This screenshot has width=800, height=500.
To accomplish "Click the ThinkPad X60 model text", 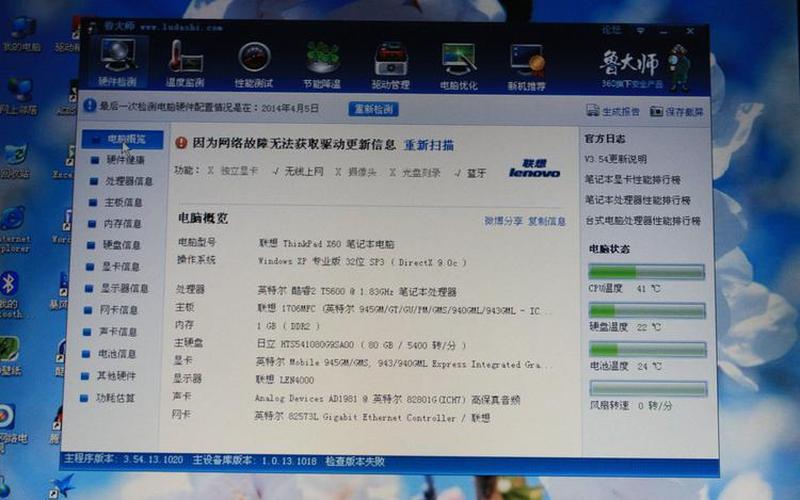I will [327, 244].
